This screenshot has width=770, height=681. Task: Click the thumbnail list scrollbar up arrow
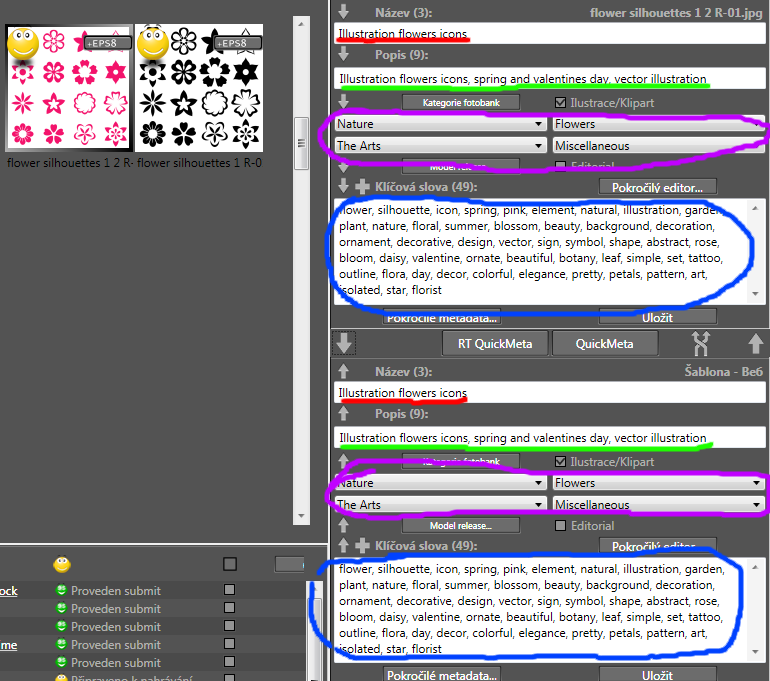[x=301, y=24]
